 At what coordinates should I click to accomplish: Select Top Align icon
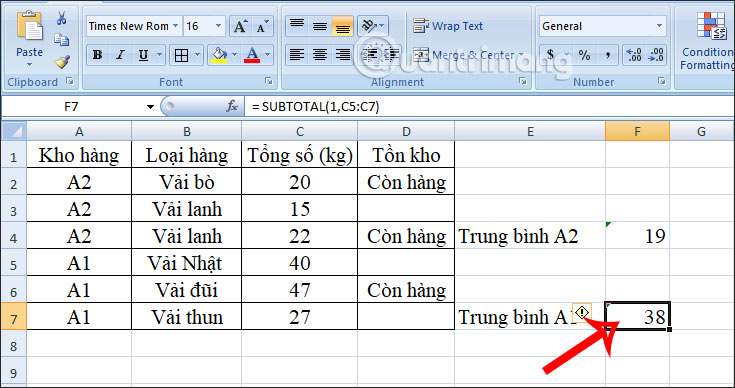[x=296, y=26]
